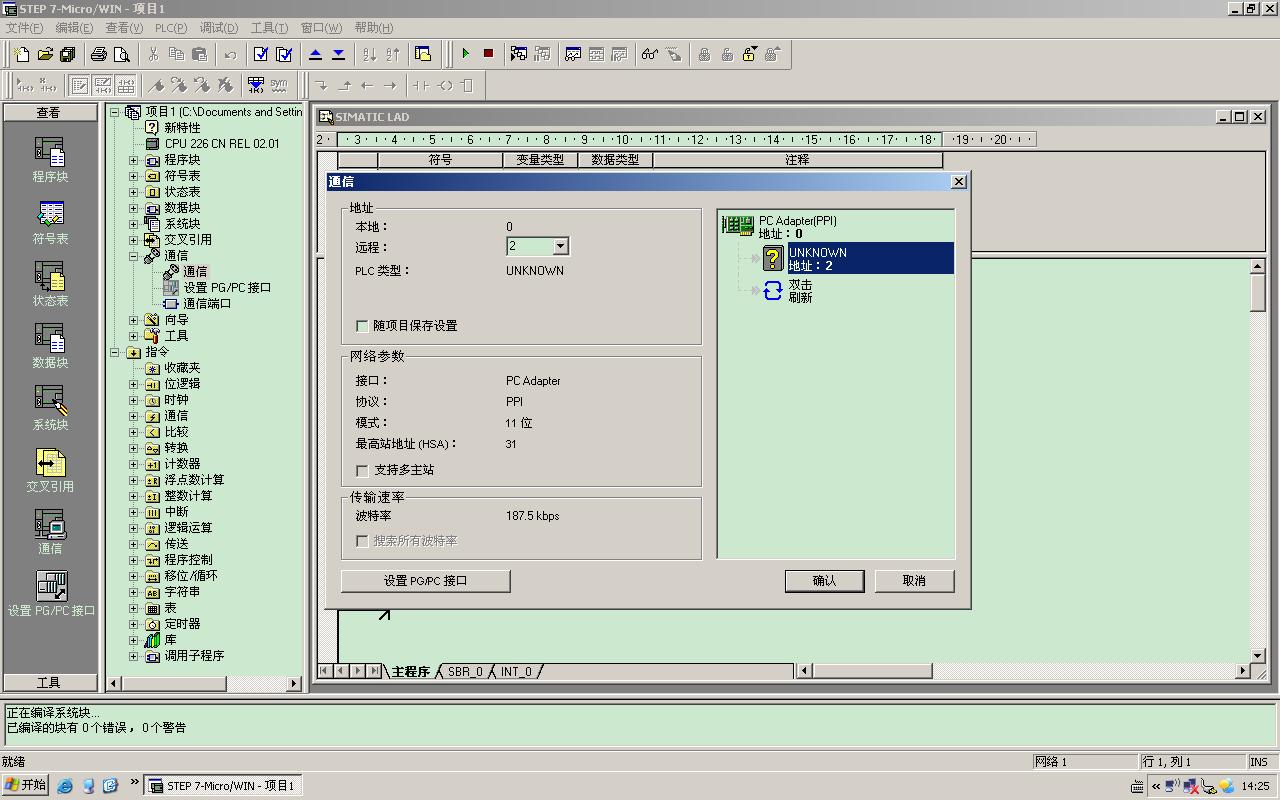The height and width of the screenshot is (800, 1280).
Task: Click the 取消 button in the dialog
Action: (x=914, y=581)
